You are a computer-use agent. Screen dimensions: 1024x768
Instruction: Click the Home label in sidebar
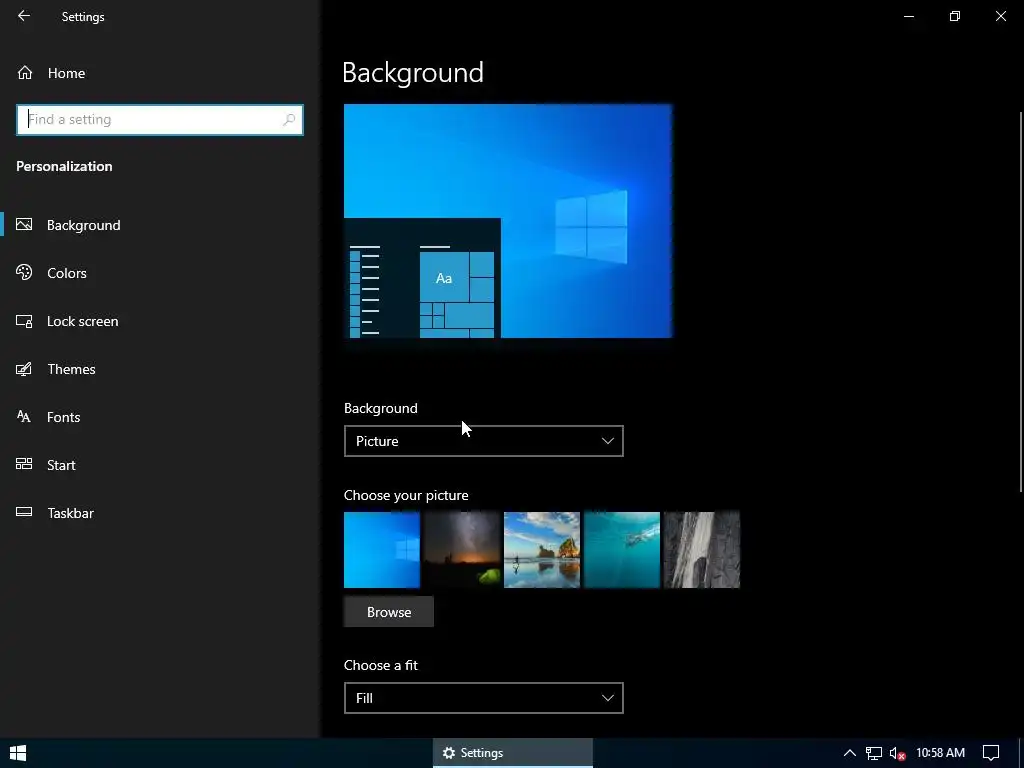pyautogui.click(x=66, y=73)
